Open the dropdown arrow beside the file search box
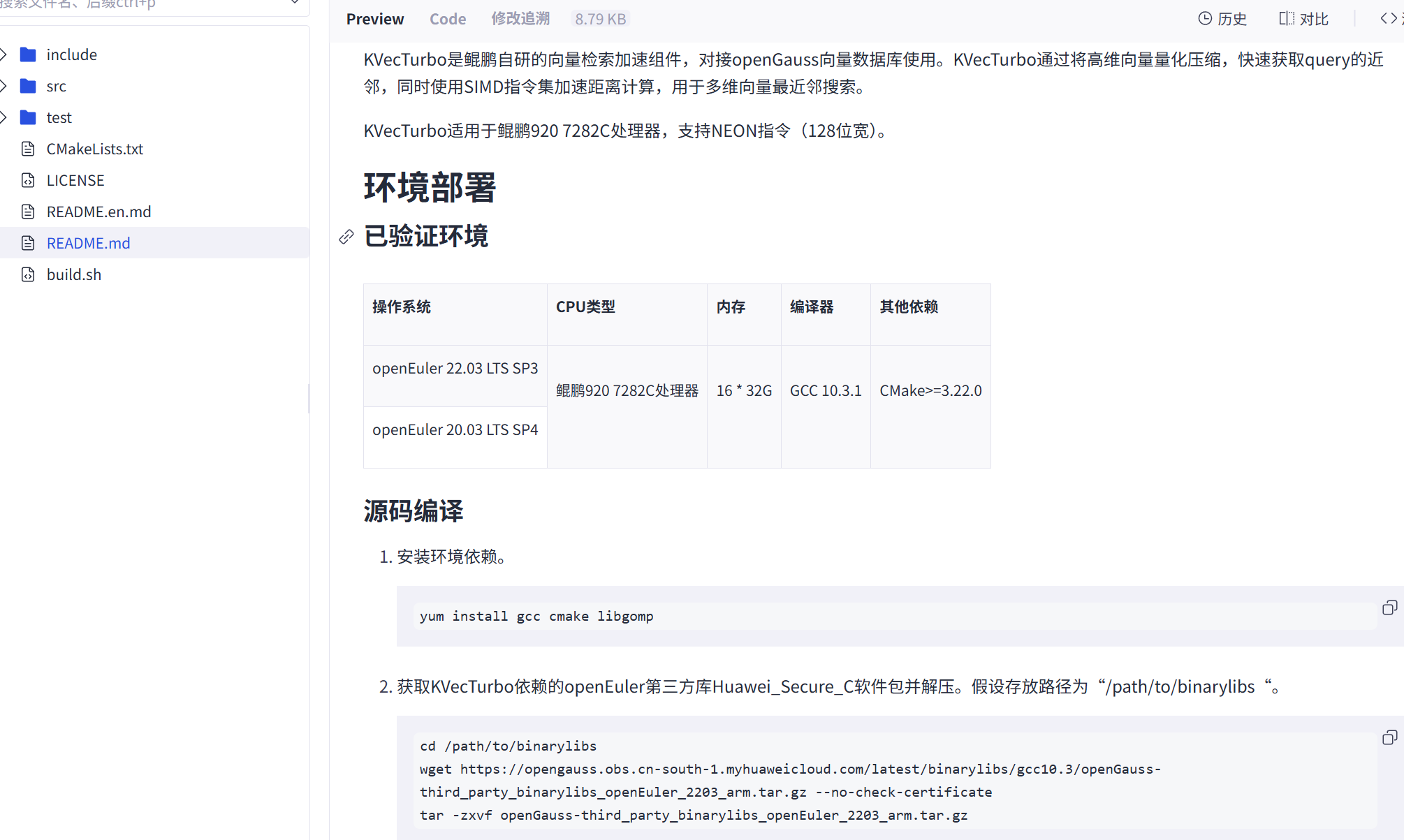Screen dimensions: 1404x840 [x=295, y=3]
